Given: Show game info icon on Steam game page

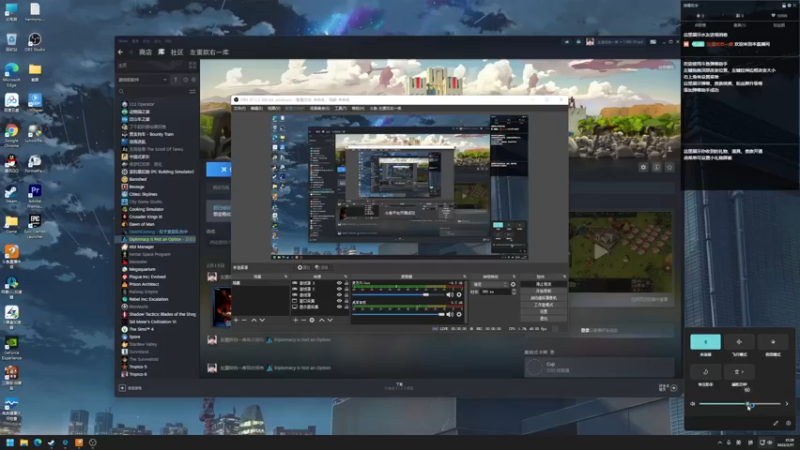Looking at the screenshot, I should click(657, 167).
